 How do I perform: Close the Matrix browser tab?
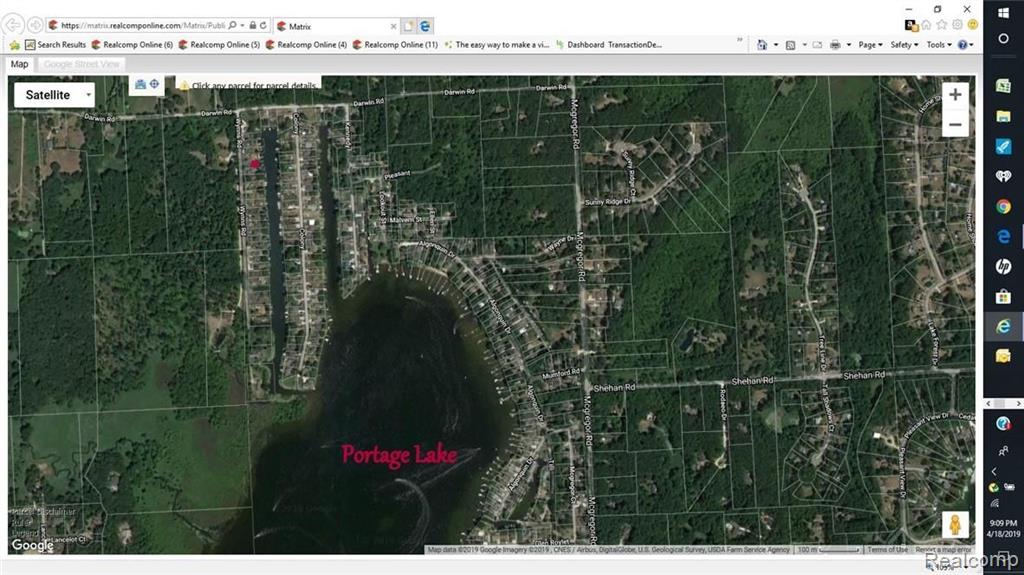coord(393,27)
